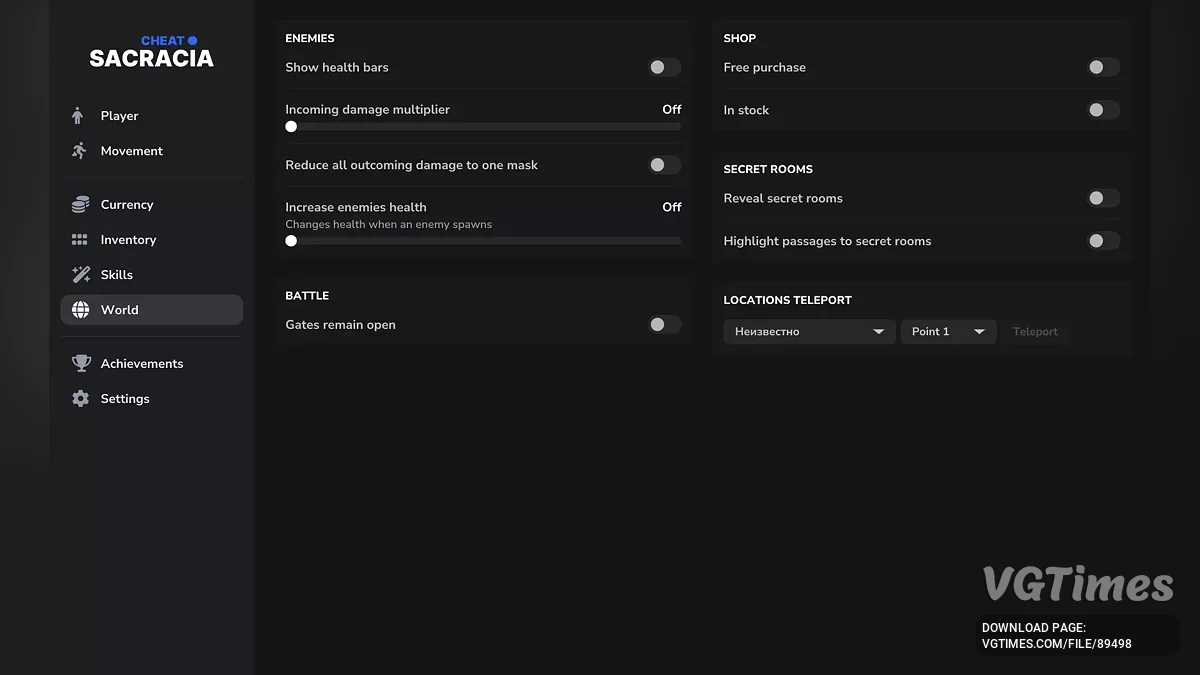
Task: Click the Movement running-figure icon
Action: 78,150
